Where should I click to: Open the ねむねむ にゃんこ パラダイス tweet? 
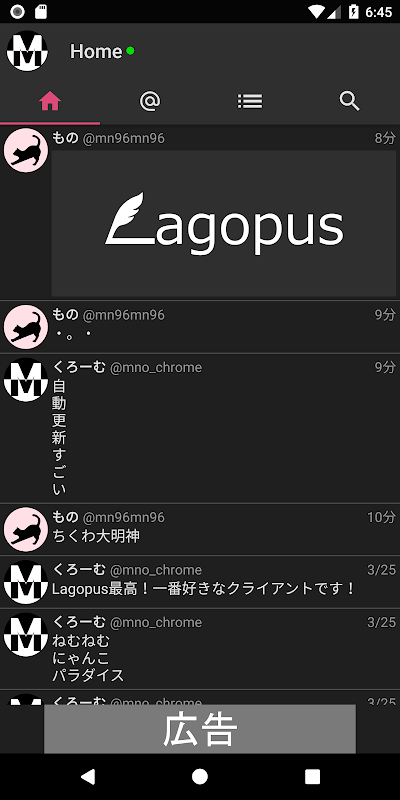[200, 649]
